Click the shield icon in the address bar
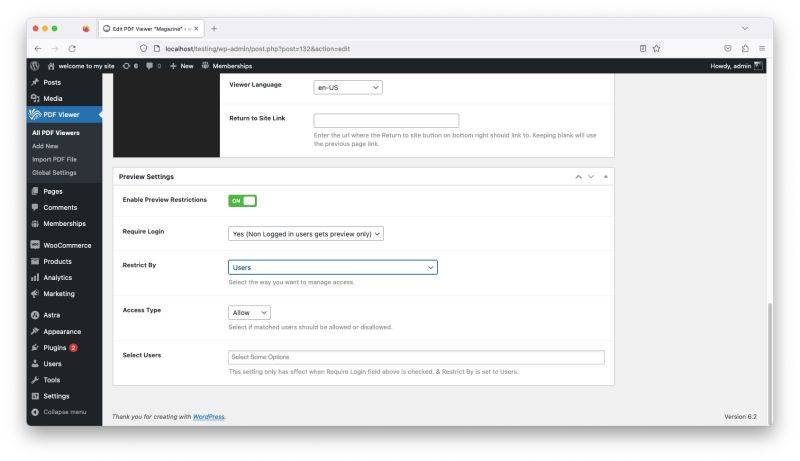Viewport: 800px width, 461px height. point(143,48)
